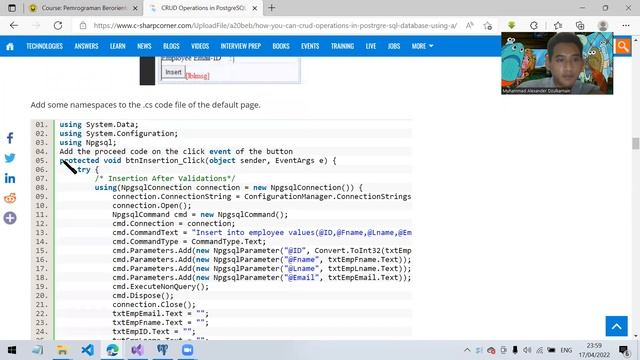Go to the NEWS section

coord(144,46)
